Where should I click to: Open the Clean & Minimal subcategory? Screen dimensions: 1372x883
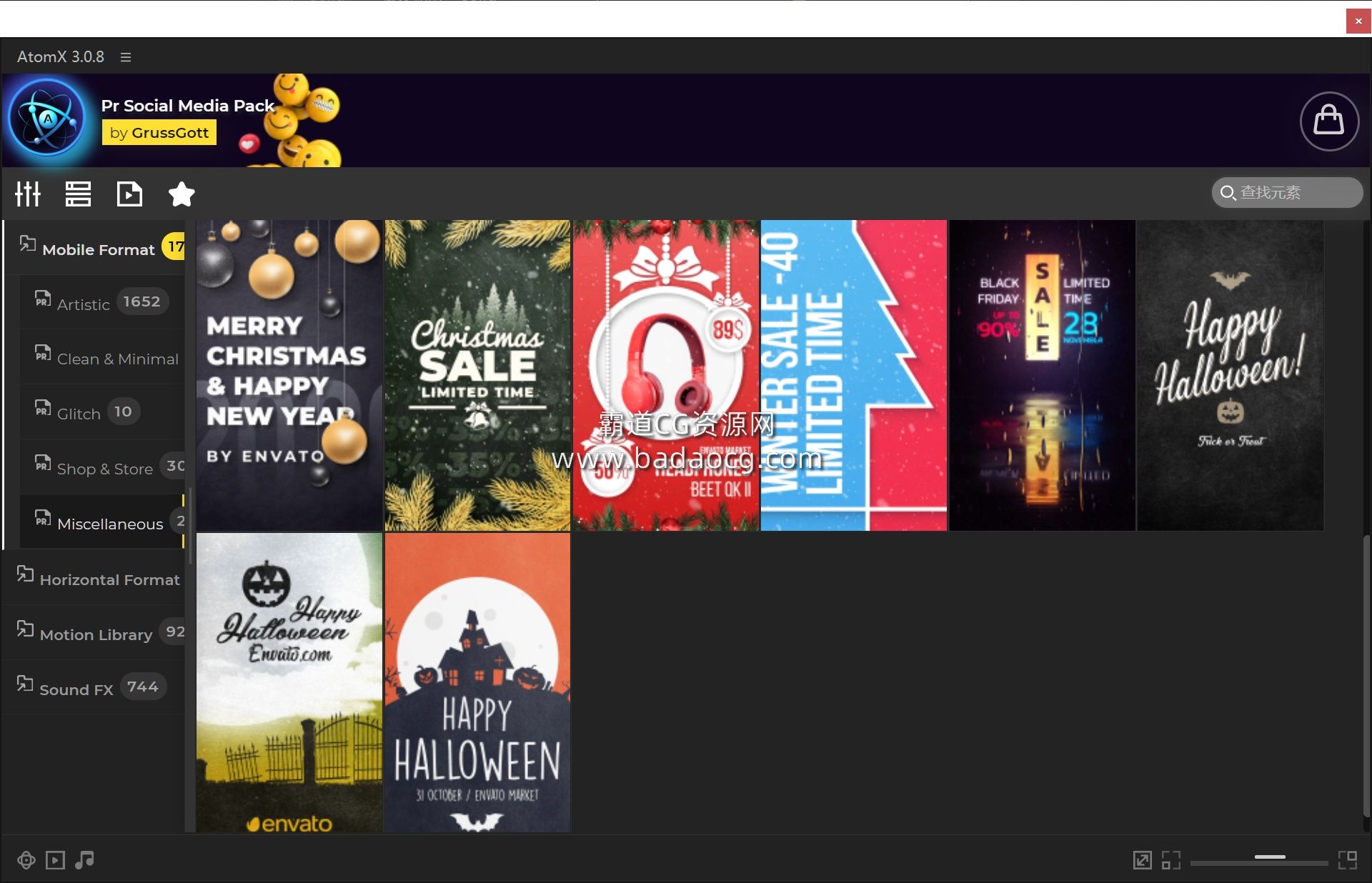pos(102,358)
